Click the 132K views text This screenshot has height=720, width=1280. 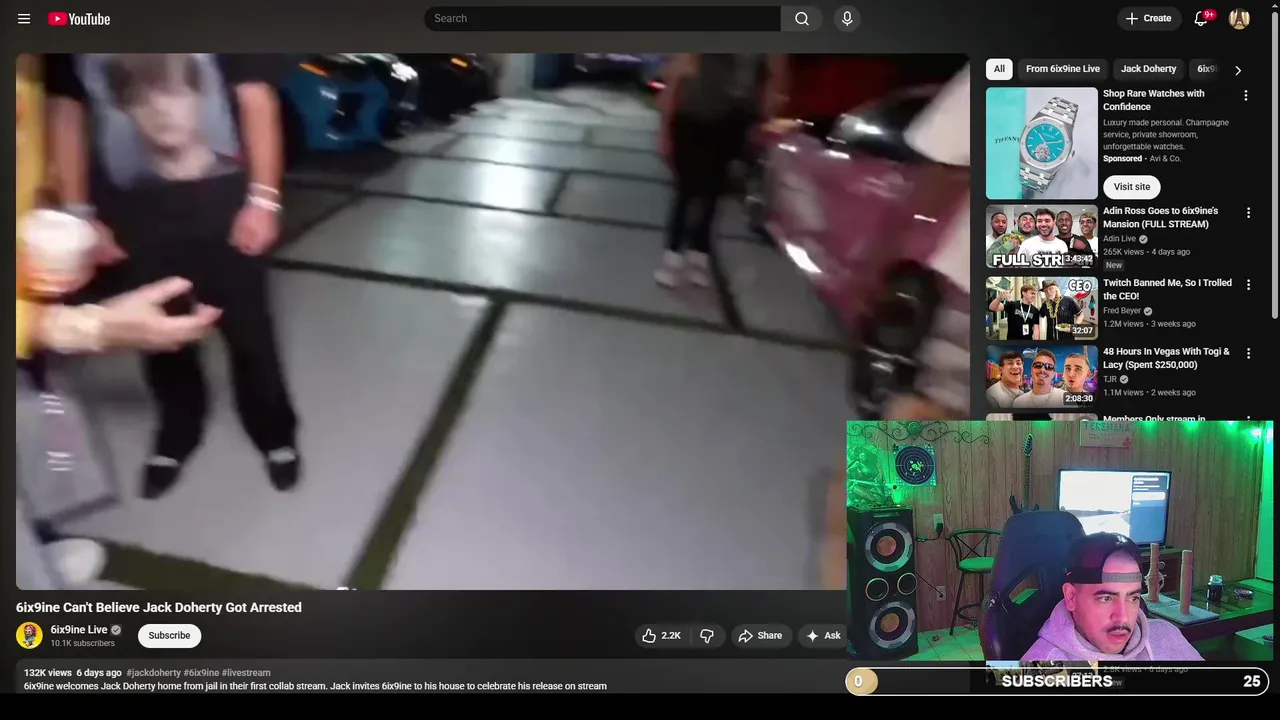48,673
